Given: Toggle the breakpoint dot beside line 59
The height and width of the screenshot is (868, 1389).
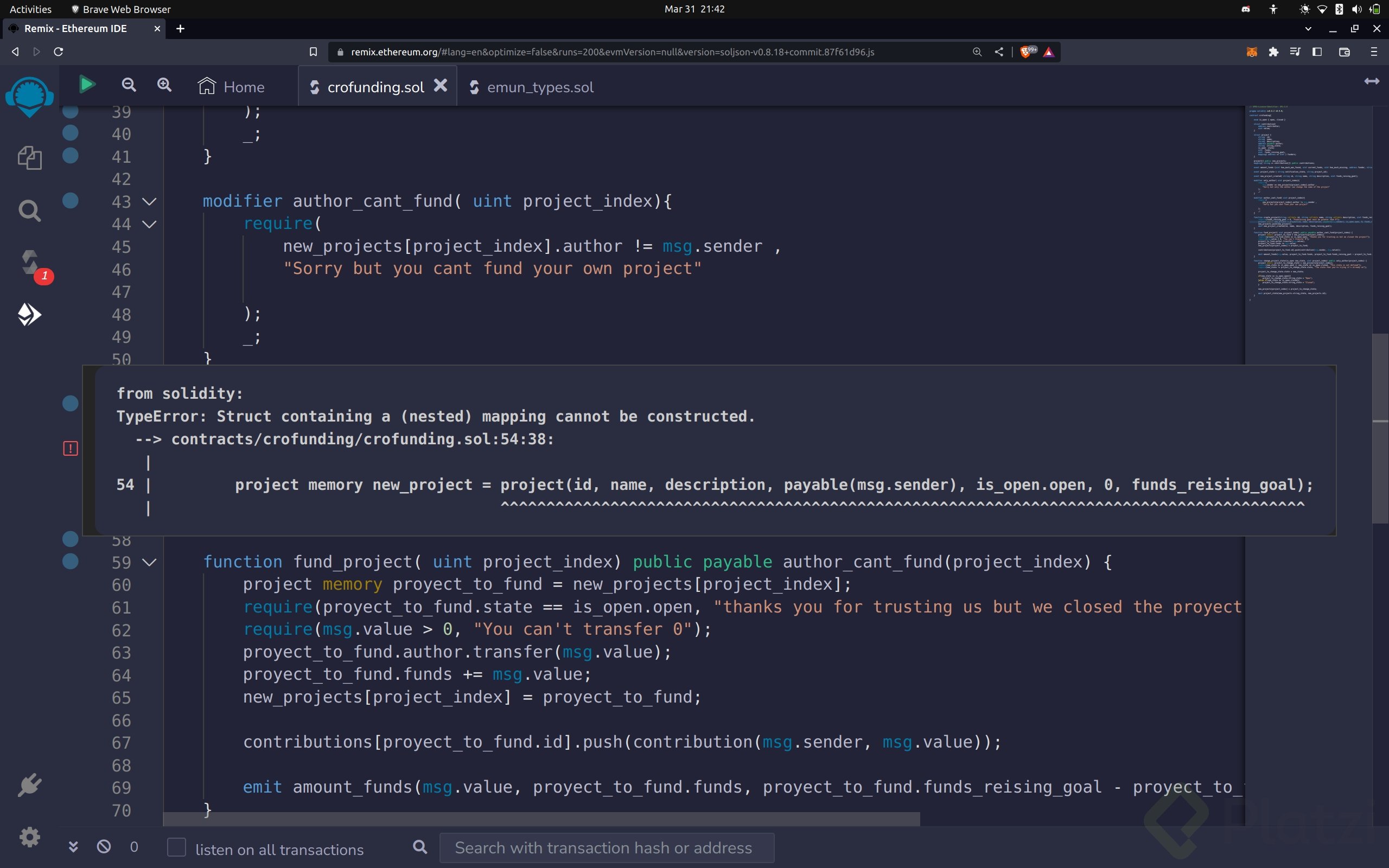Looking at the screenshot, I should click(x=71, y=563).
